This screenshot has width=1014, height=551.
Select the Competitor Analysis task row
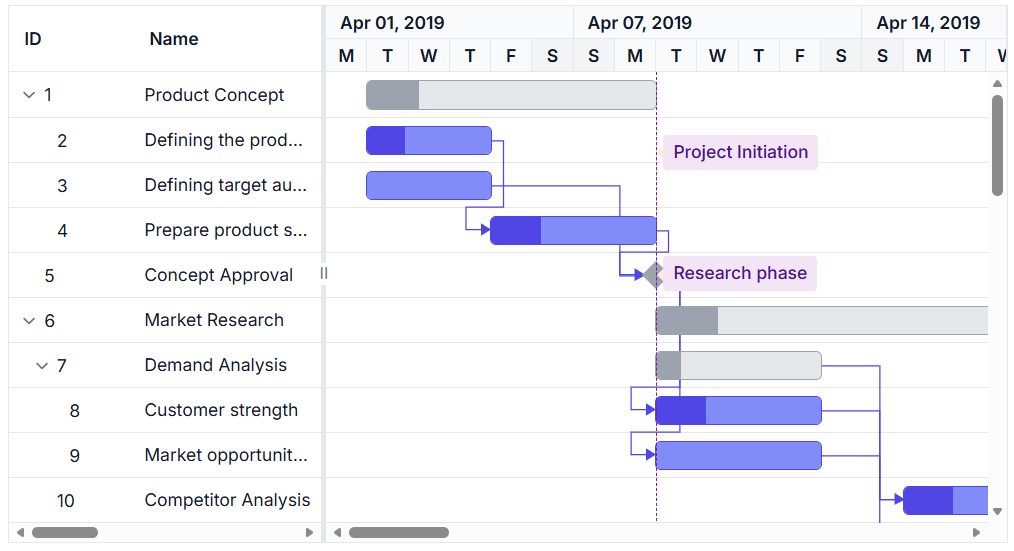coord(165,501)
